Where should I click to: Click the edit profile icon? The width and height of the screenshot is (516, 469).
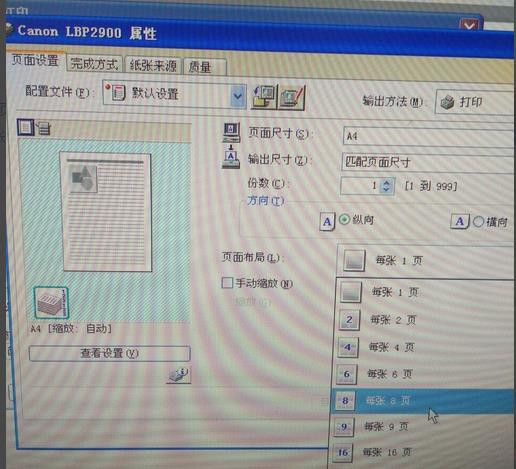point(292,97)
